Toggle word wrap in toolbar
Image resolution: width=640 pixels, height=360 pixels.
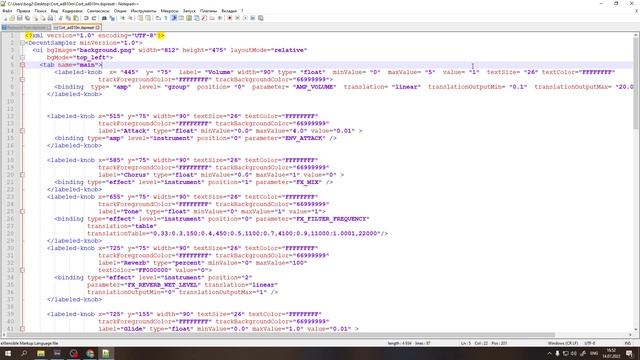click(157, 18)
